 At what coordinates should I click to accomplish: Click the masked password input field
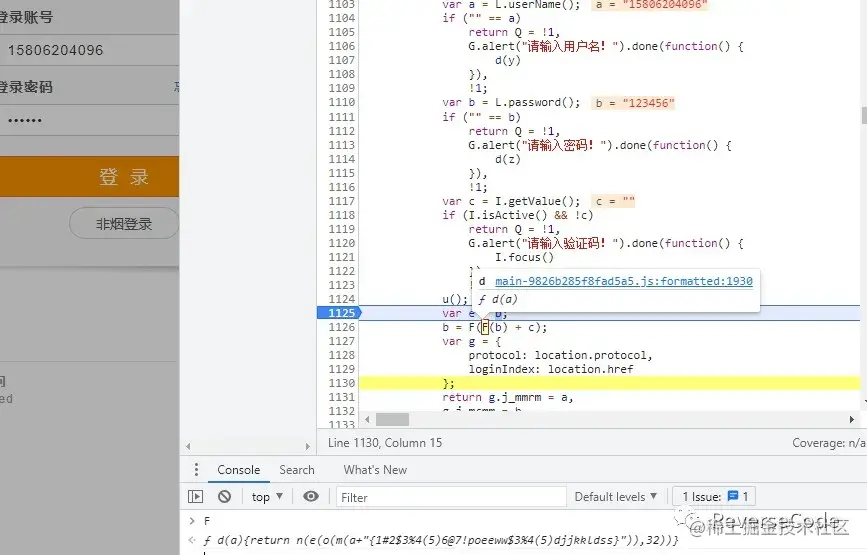pos(89,120)
